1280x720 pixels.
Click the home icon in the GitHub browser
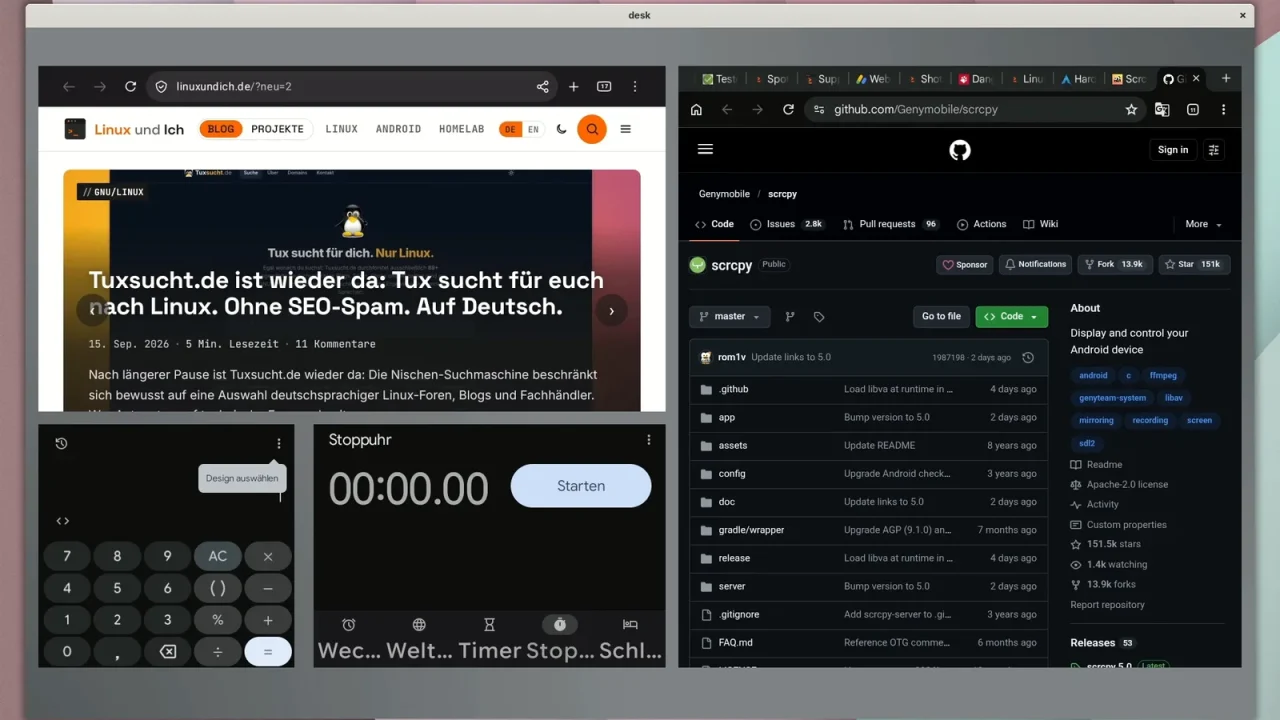(x=697, y=110)
